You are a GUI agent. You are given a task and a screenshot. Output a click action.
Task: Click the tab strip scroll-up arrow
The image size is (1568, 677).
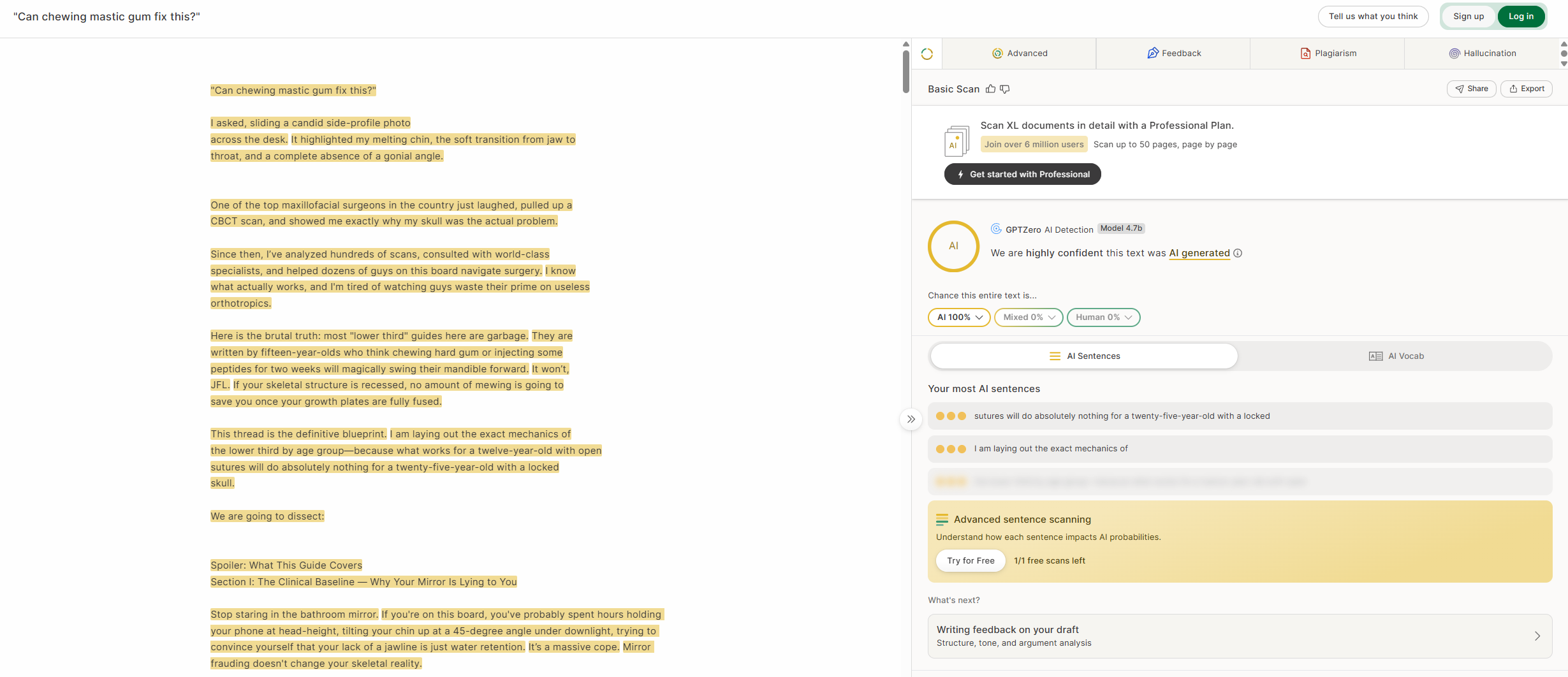(x=1564, y=44)
